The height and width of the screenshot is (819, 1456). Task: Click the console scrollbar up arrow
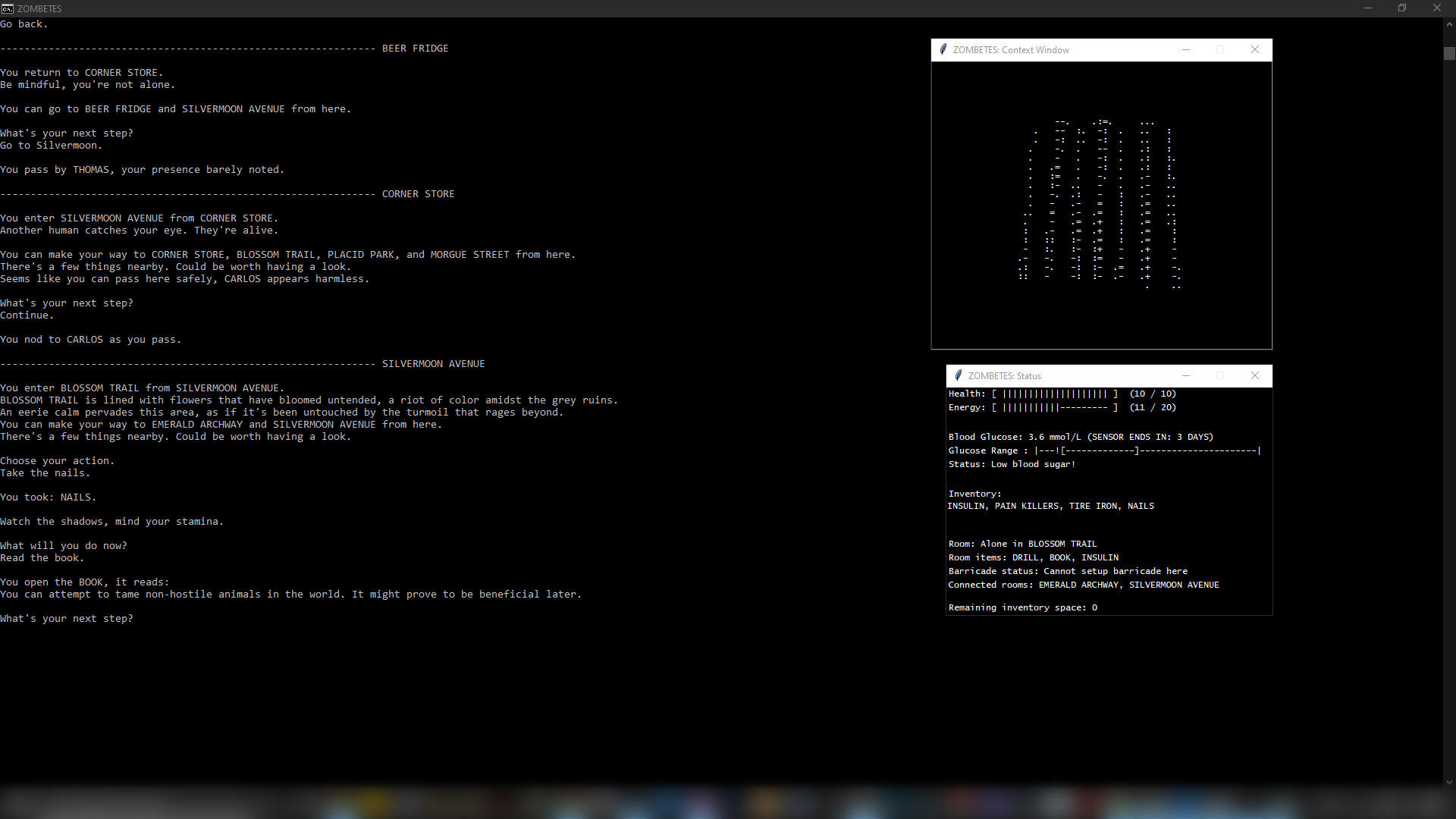click(1449, 24)
